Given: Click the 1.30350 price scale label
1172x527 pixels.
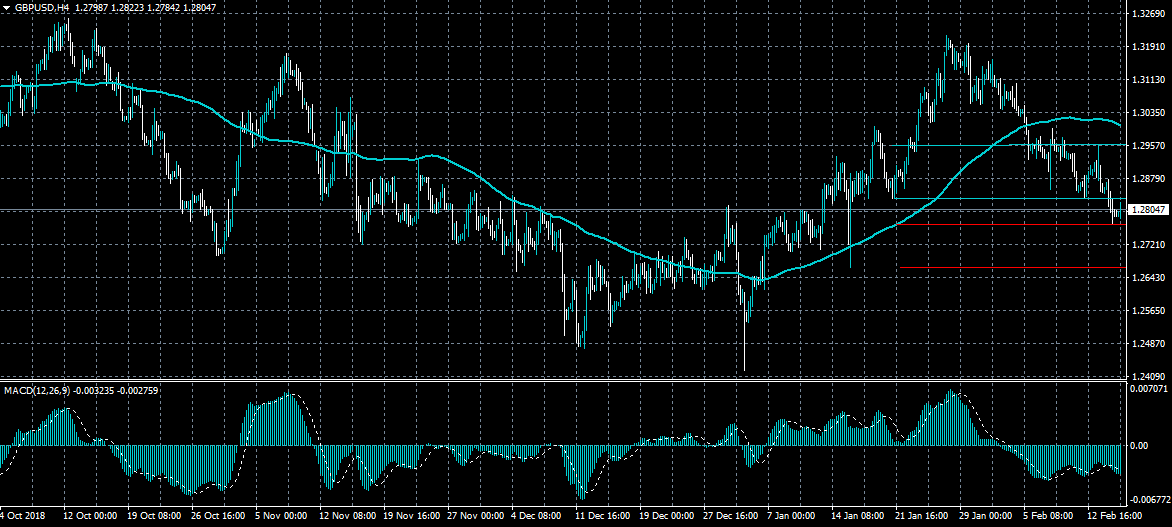Looking at the screenshot, I should (1148, 113).
